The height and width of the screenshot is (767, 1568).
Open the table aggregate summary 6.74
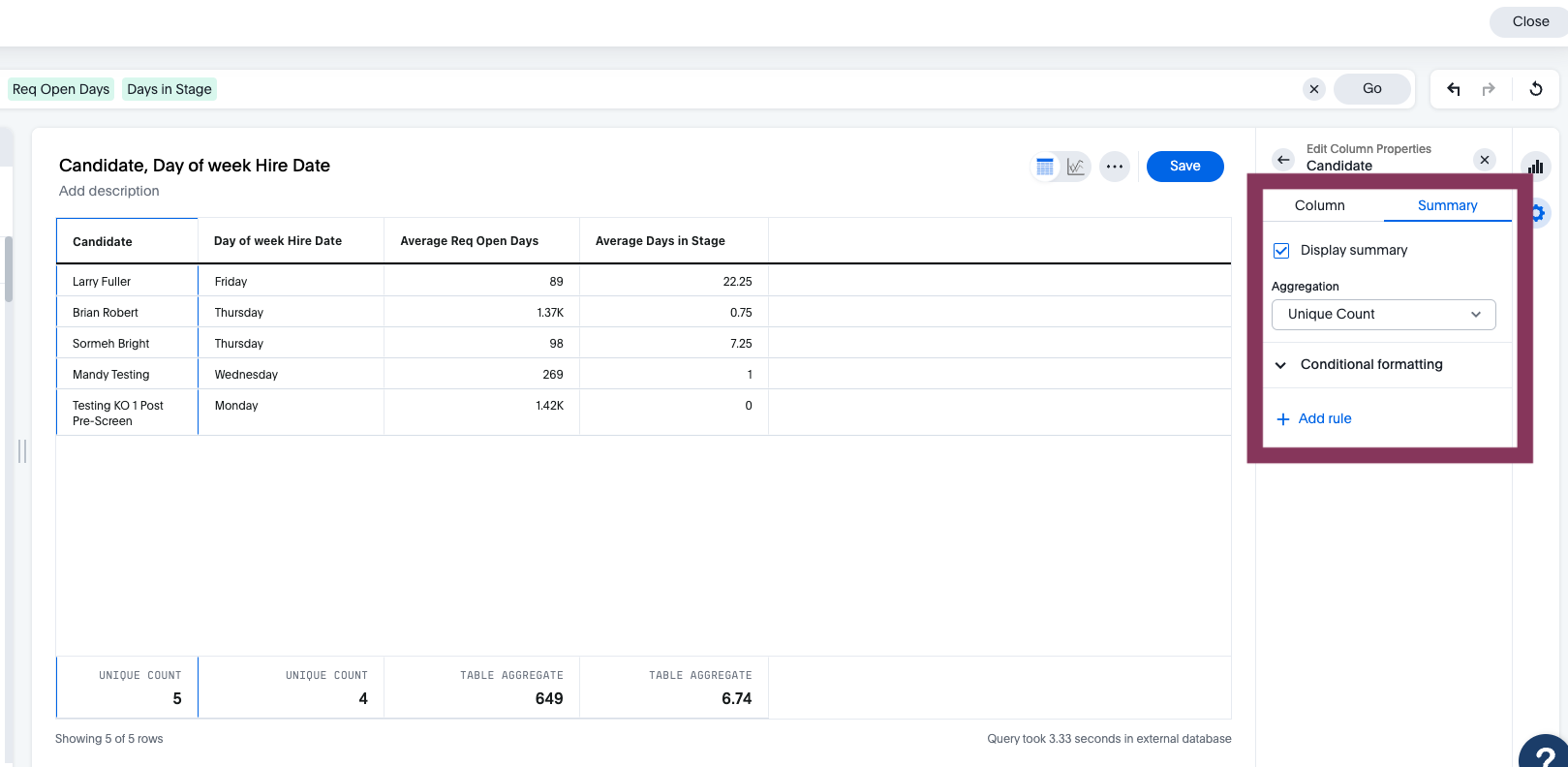[673, 688]
